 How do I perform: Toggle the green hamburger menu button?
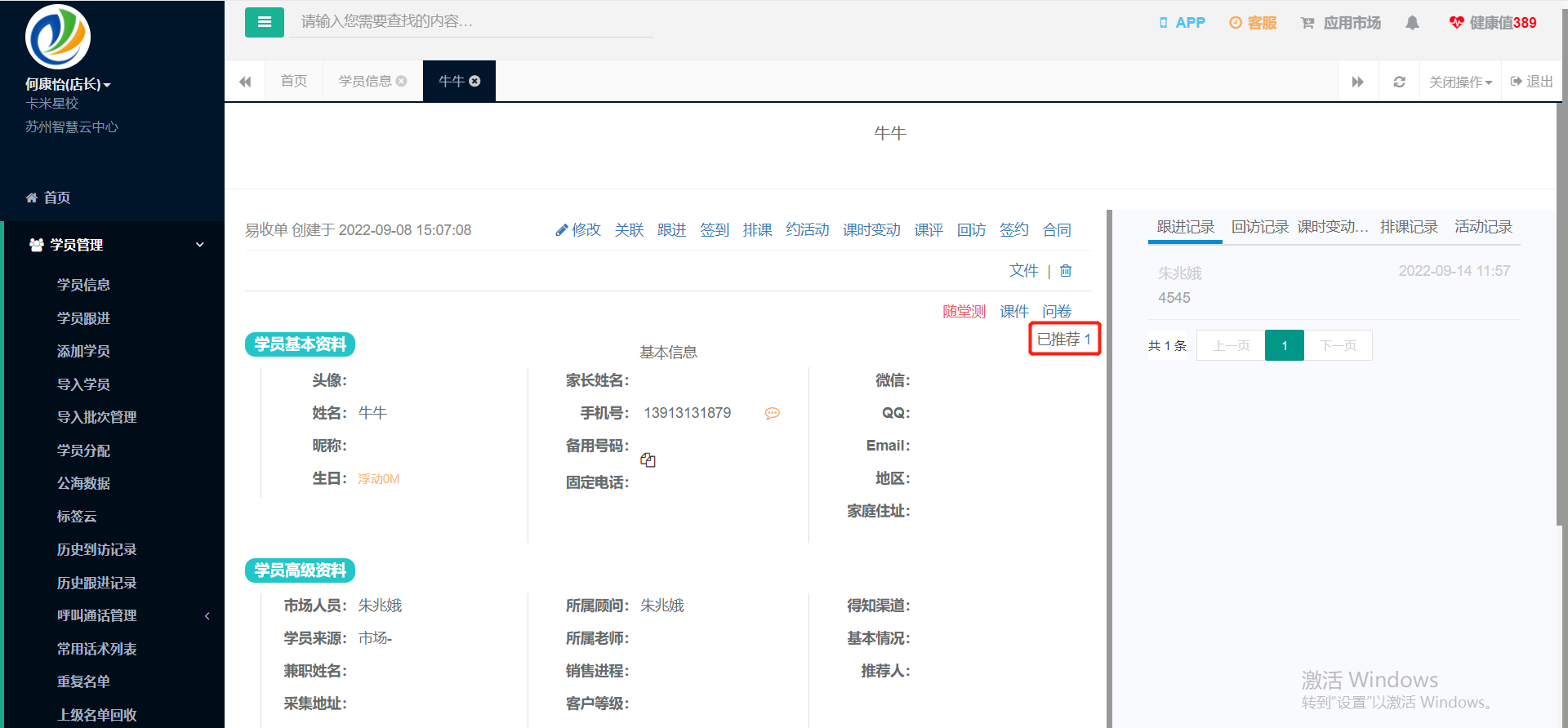tap(265, 22)
